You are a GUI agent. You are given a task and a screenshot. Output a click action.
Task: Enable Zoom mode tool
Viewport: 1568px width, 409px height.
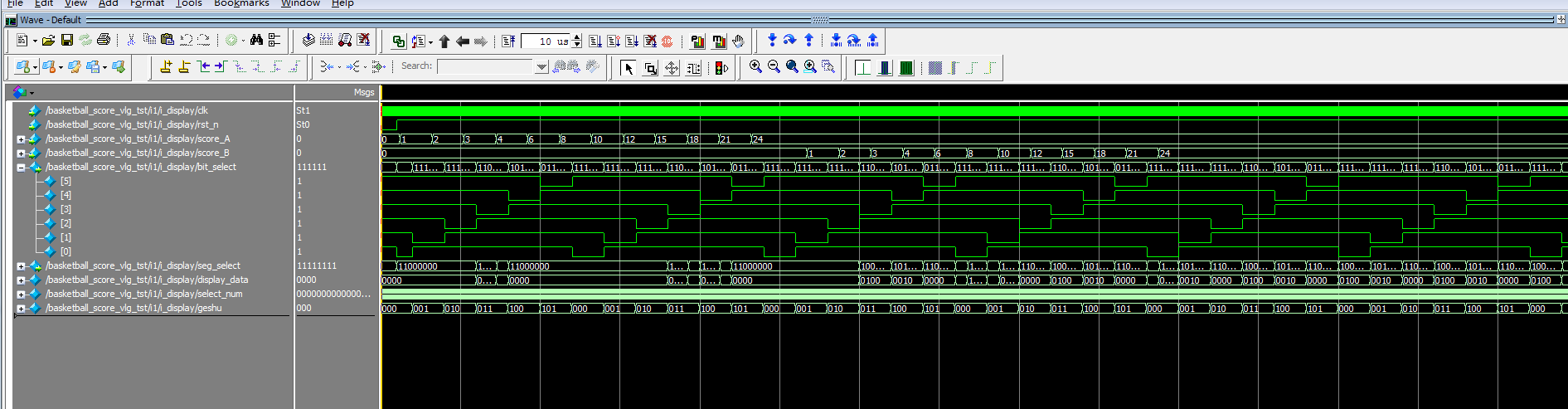tap(650, 68)
